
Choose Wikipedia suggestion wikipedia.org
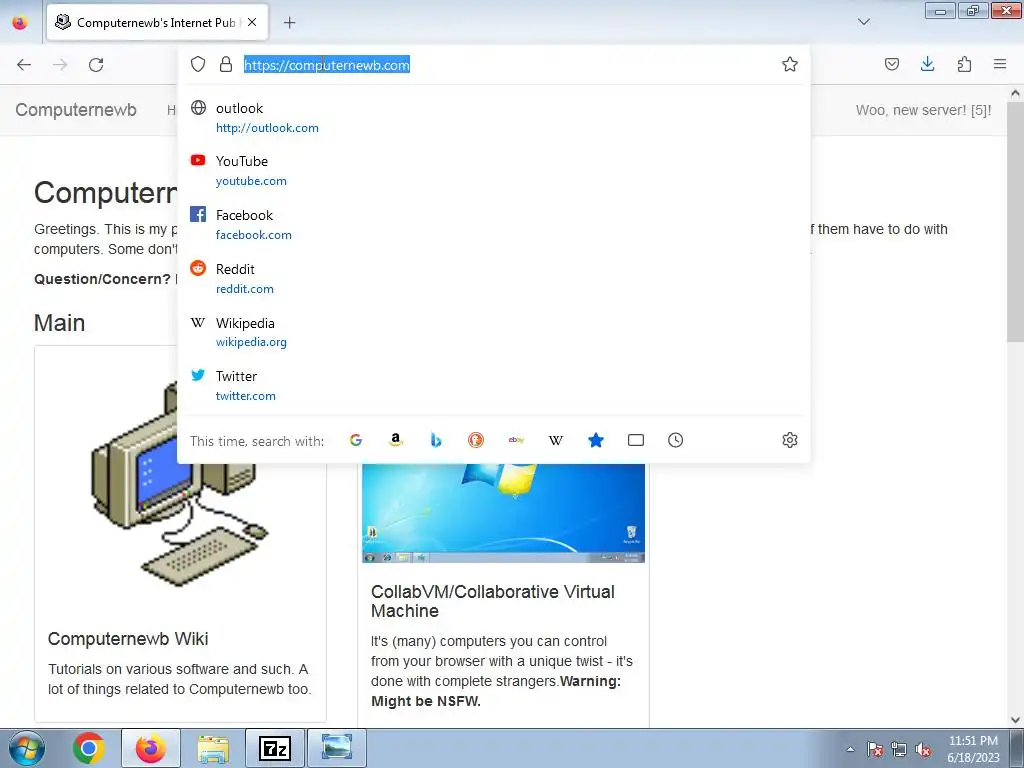(494, 332)
